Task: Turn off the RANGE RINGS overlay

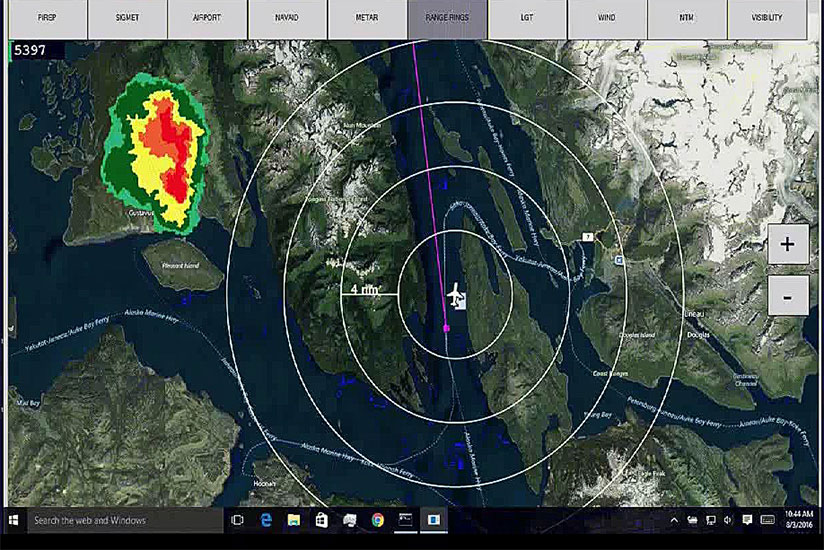Action: point(447,18)
